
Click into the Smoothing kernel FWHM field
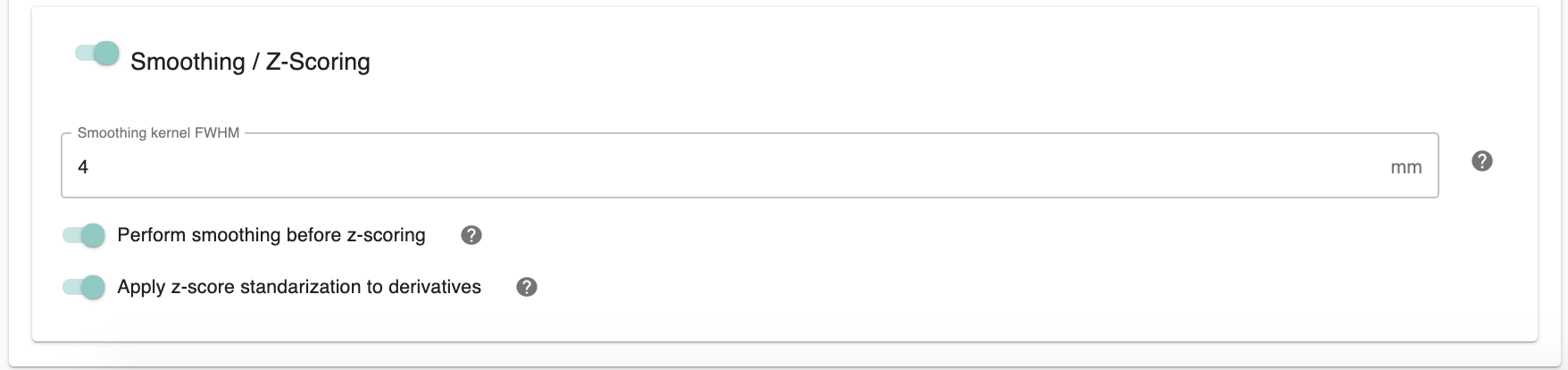[714, 167]
